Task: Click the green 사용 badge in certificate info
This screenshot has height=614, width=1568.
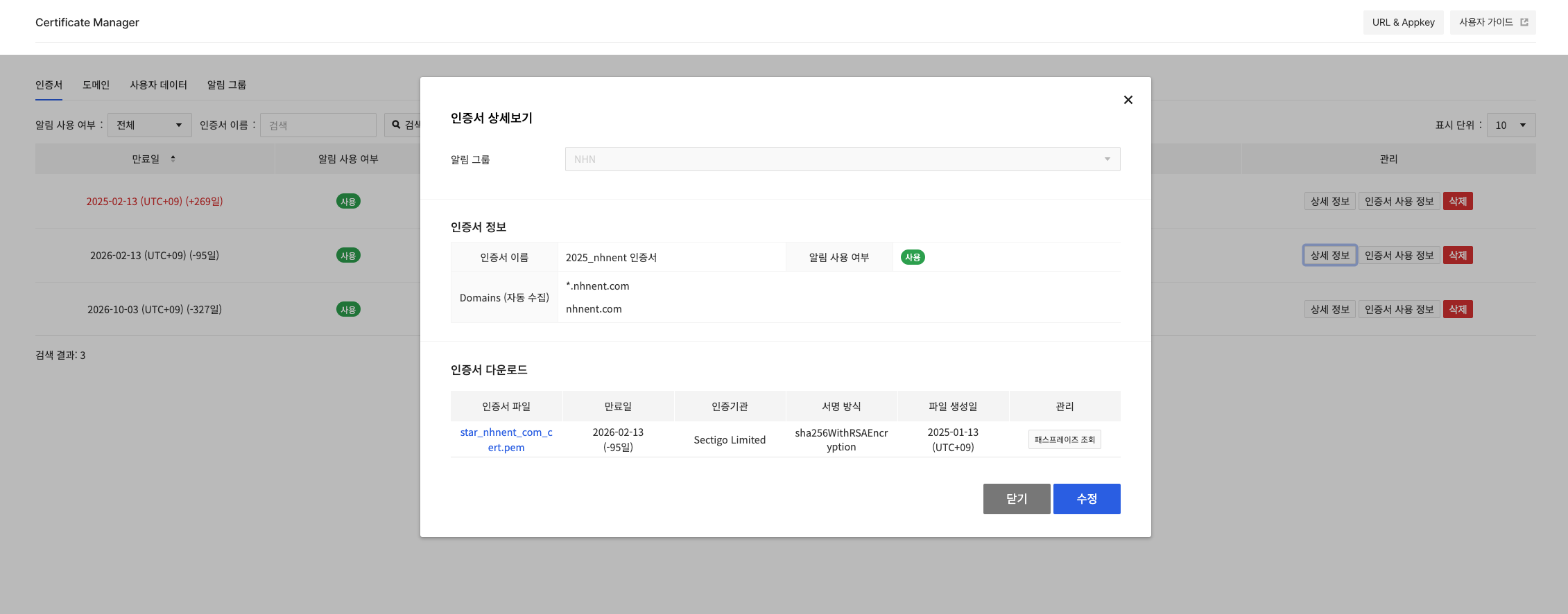Action: point(912,257)
